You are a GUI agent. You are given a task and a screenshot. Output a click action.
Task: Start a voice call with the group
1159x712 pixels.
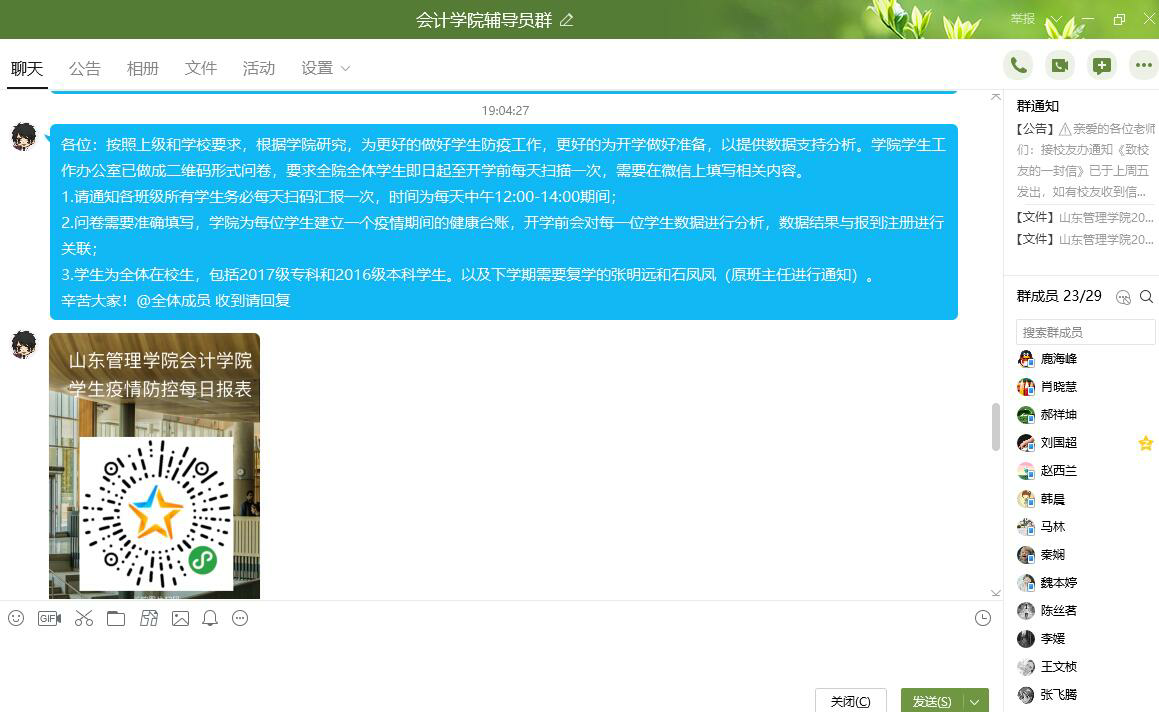point(1018,66)
